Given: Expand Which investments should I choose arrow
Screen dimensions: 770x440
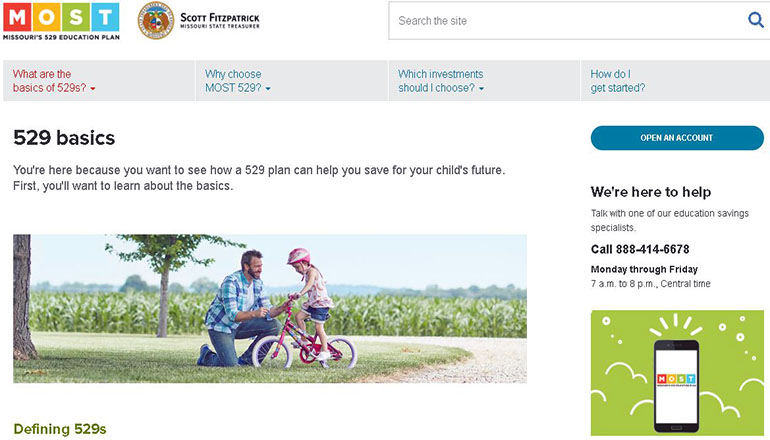Looking at the screenshot, I should [481, 89].
